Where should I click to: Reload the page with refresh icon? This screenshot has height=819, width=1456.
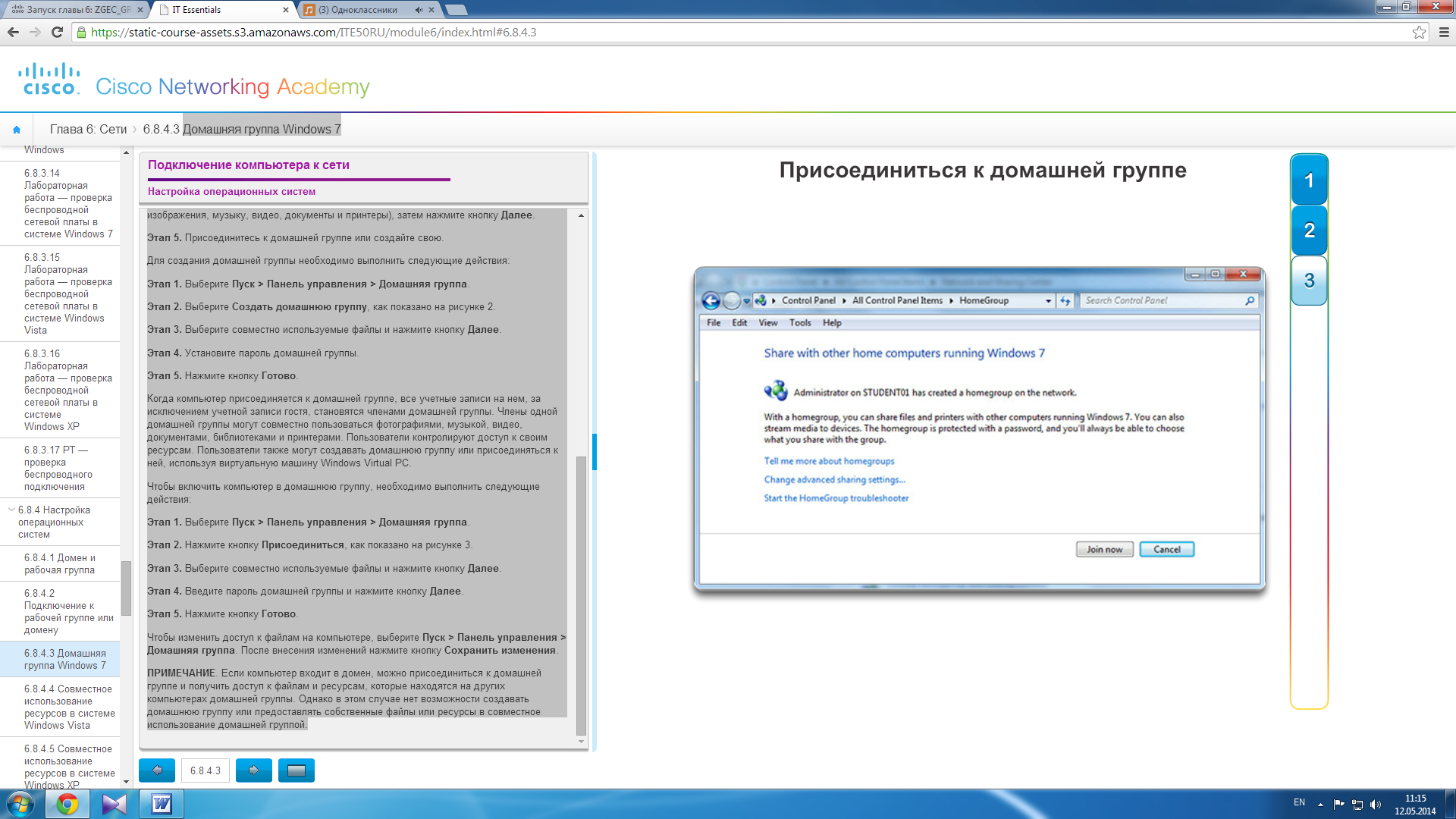(x=57, y=32)
